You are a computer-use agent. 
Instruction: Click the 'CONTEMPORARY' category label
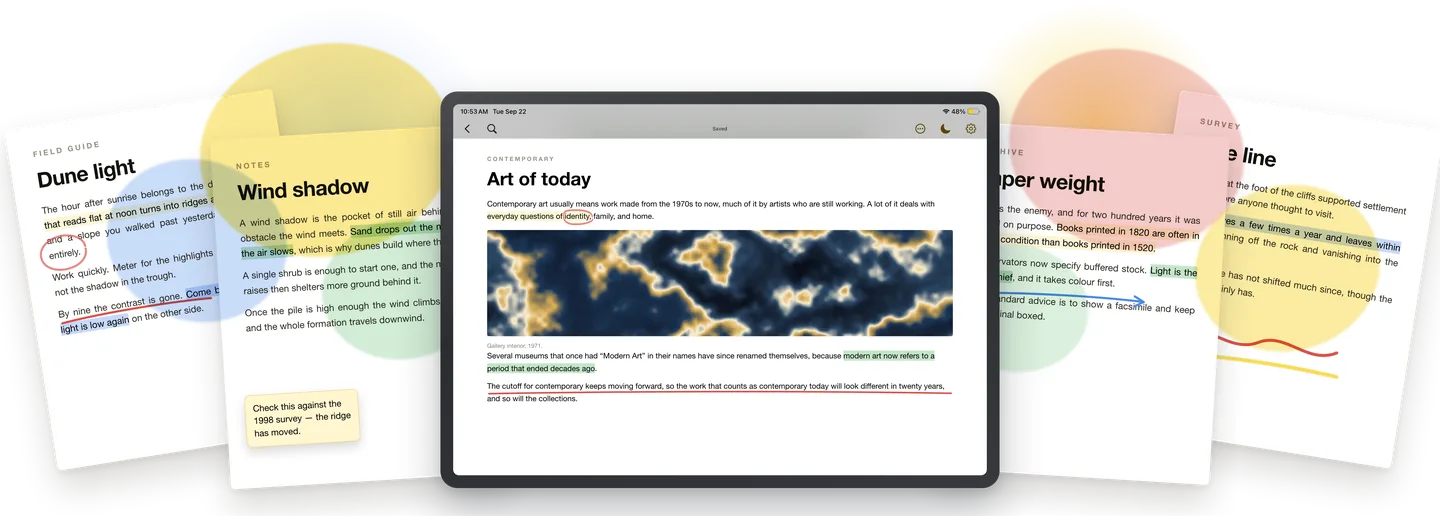coord(520,159)
